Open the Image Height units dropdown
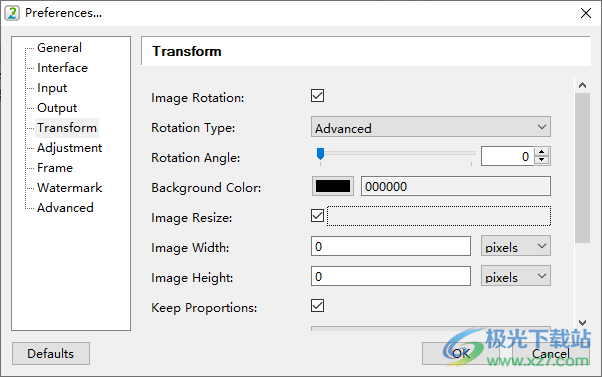This screenshot has width=602, height=377. pos(516,276)
